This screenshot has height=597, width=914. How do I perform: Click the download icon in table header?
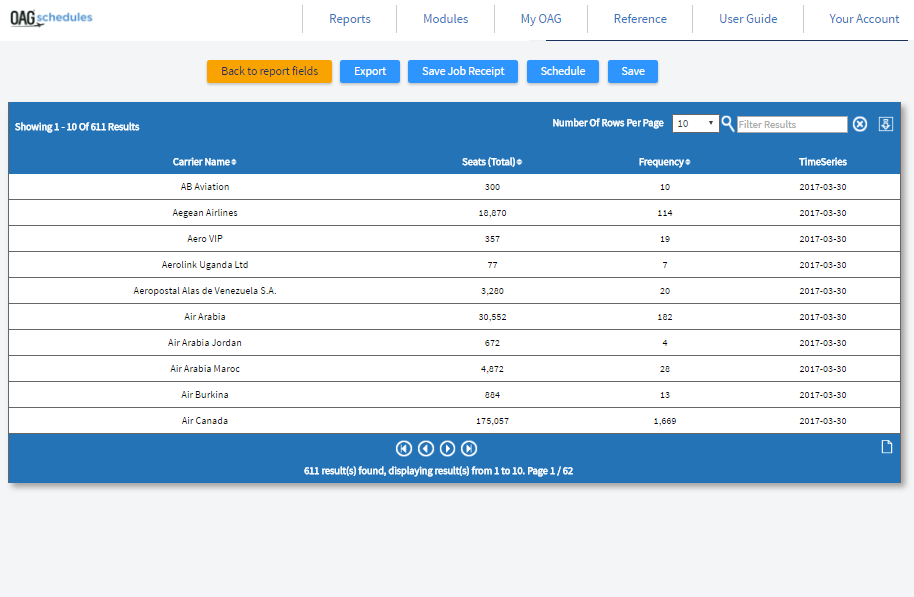pos(886,124)
